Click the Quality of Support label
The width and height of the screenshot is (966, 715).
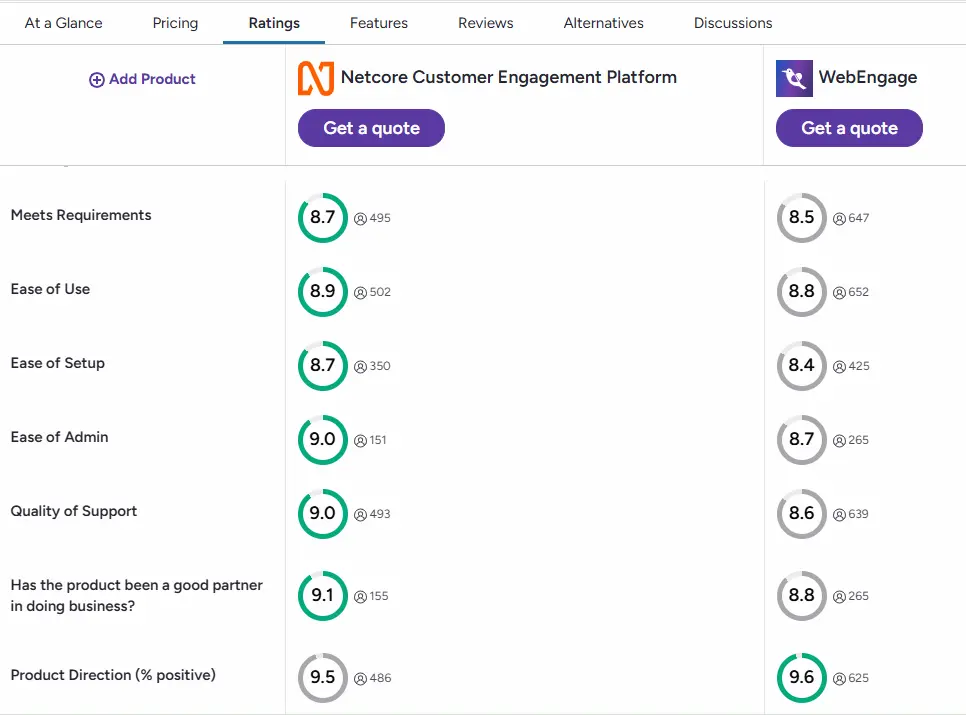click(x=73, y=511)
